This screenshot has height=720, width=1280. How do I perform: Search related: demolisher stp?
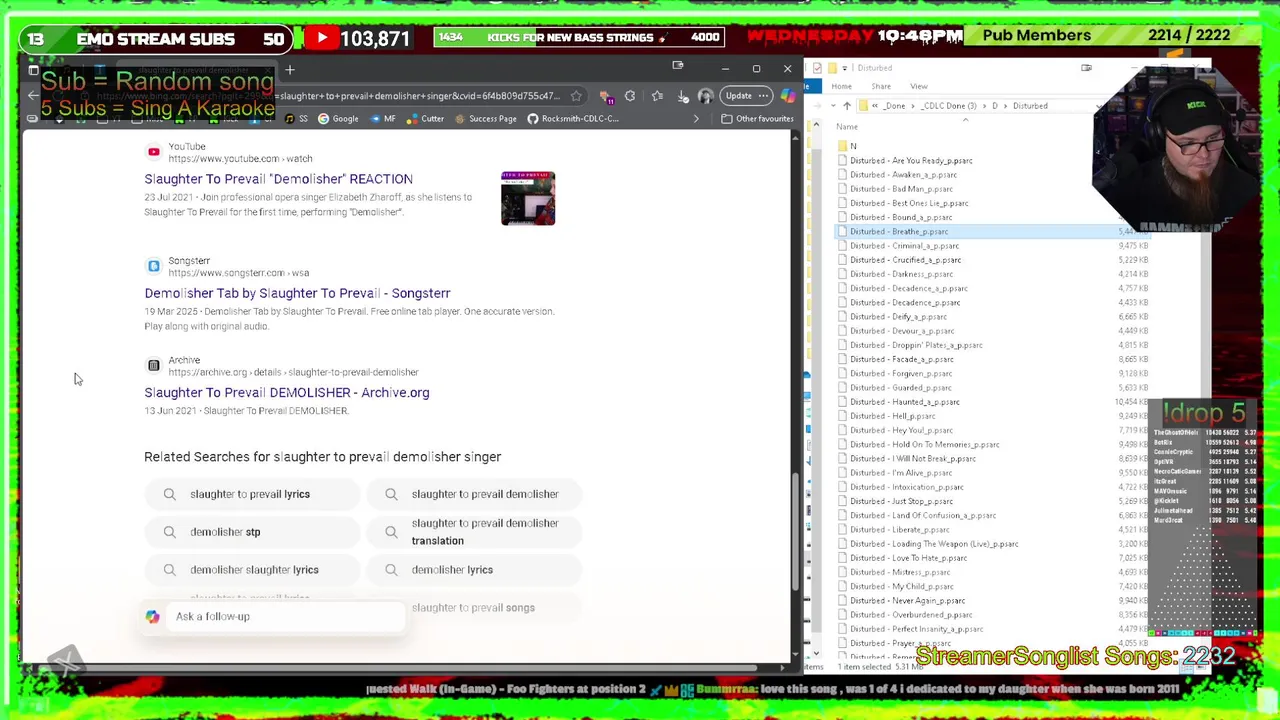[251, 532]
